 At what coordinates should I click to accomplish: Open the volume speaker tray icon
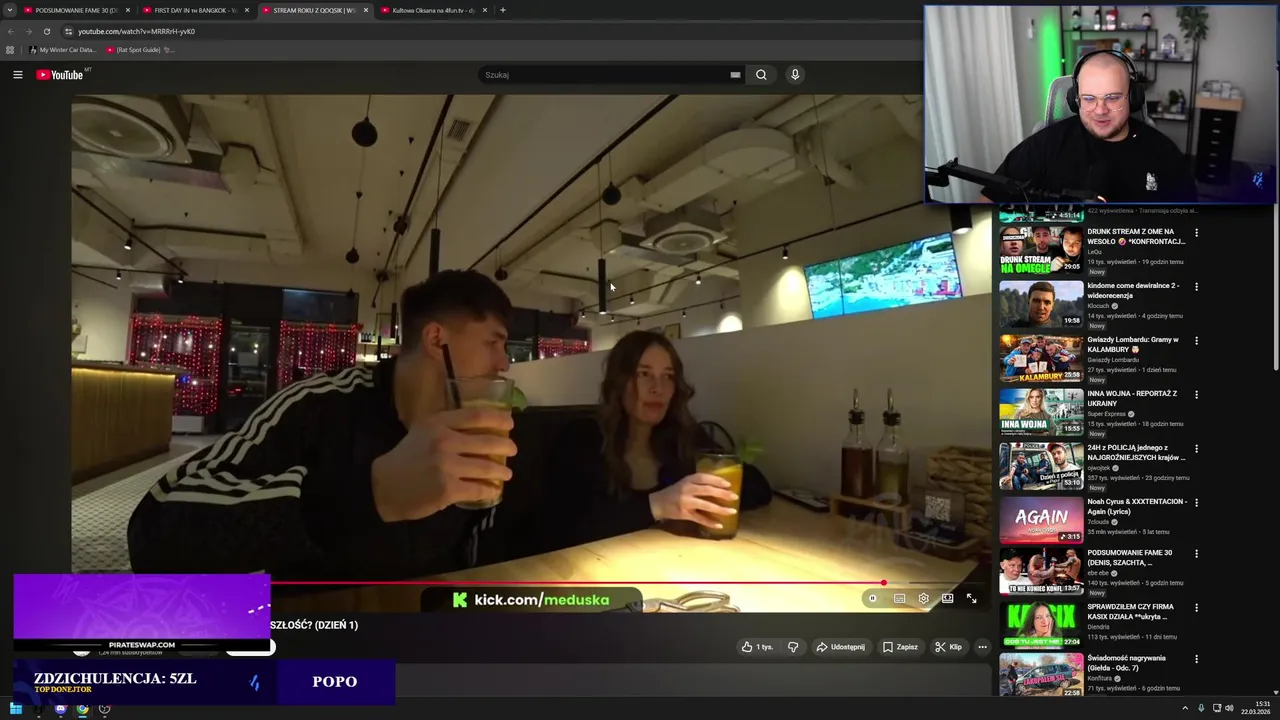1229,709
